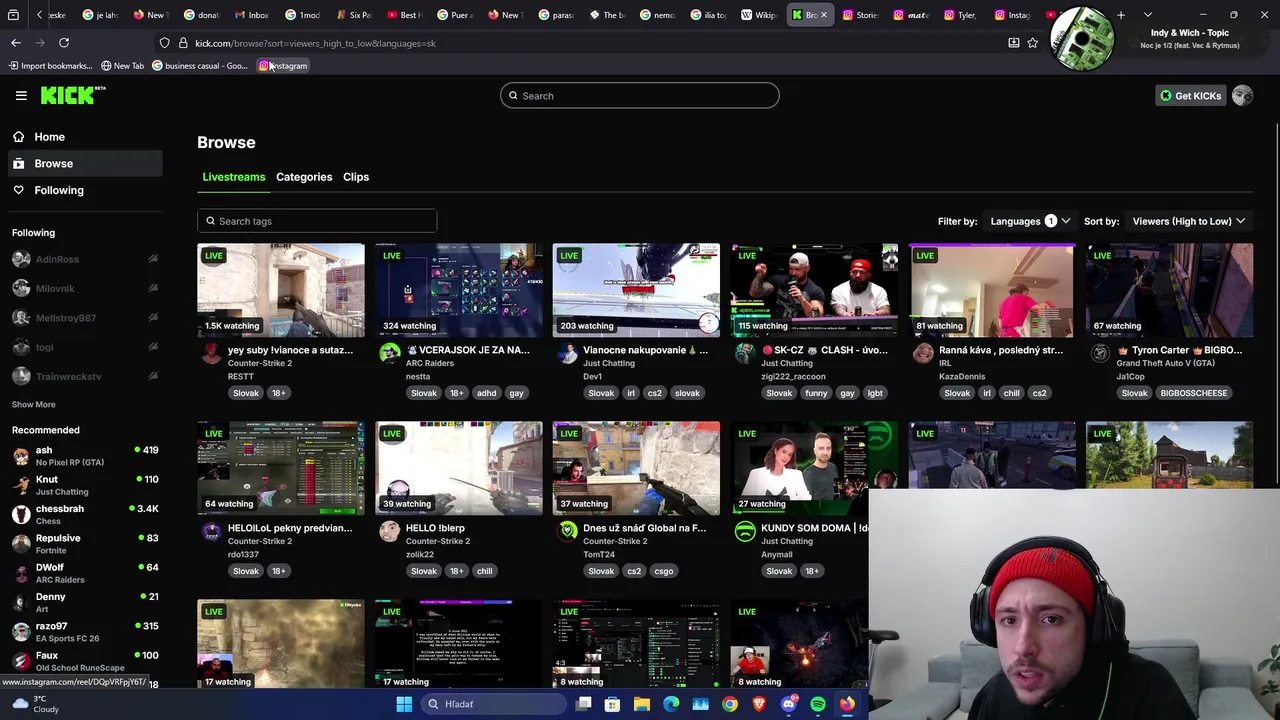This screenshot has width=1280, height=720.
Task: Open the user profile avatar menu
Action: (1242, 95)
